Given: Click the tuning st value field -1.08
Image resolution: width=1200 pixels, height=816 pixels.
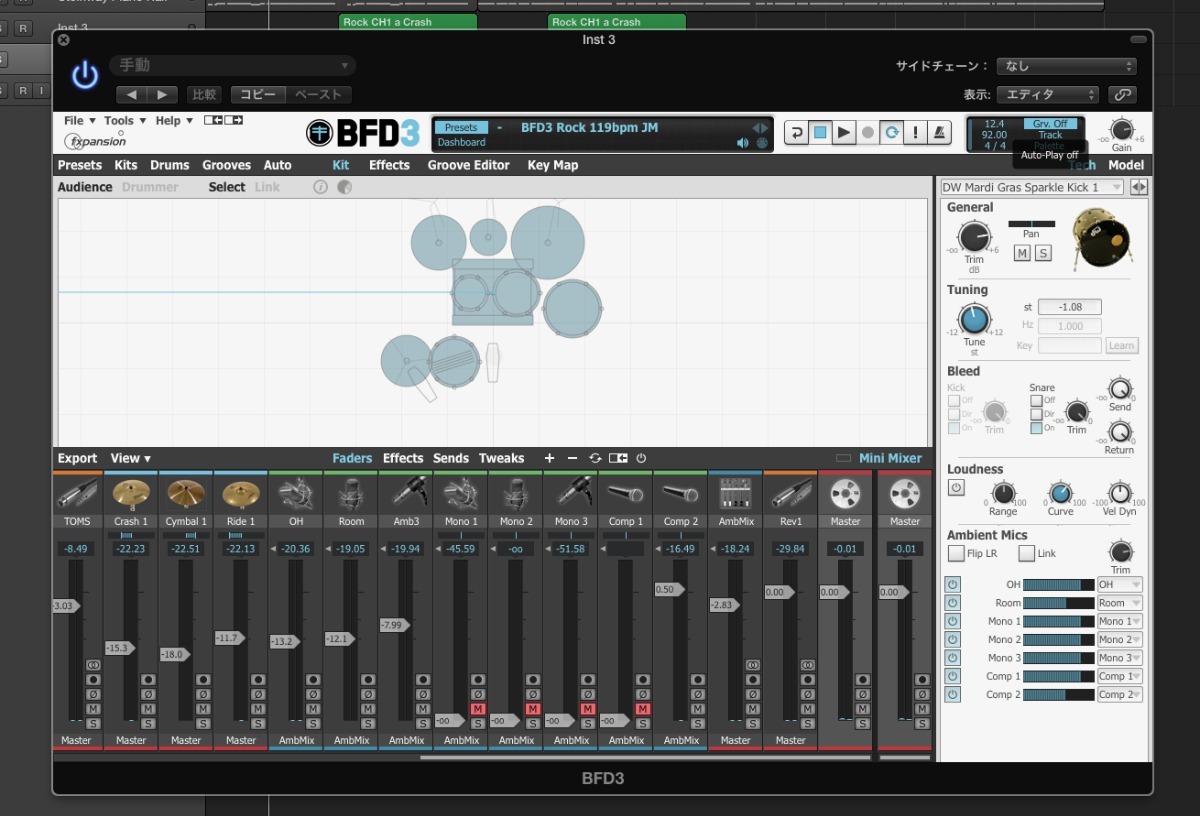Looking at the screenshot, I should [1069, 307].
